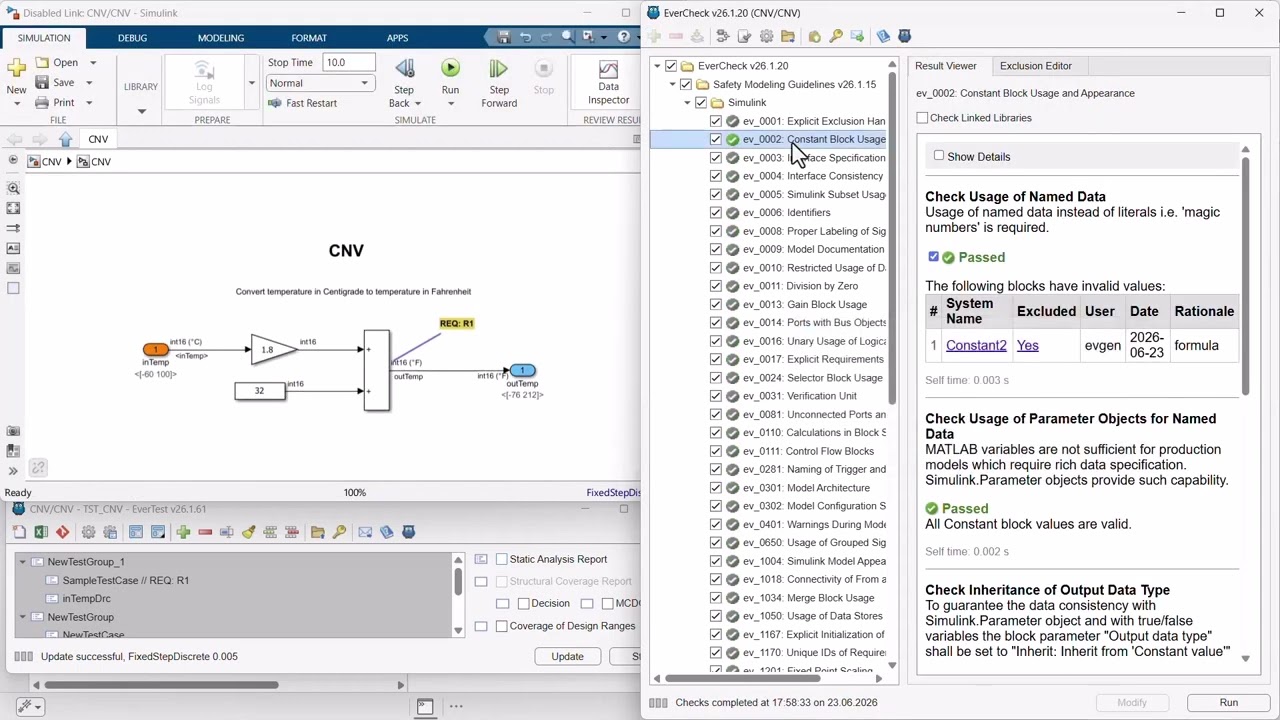The image size is (1280, 720).
Task: Switch to the DEBUG ribbon tab
Action: point(132,38)
